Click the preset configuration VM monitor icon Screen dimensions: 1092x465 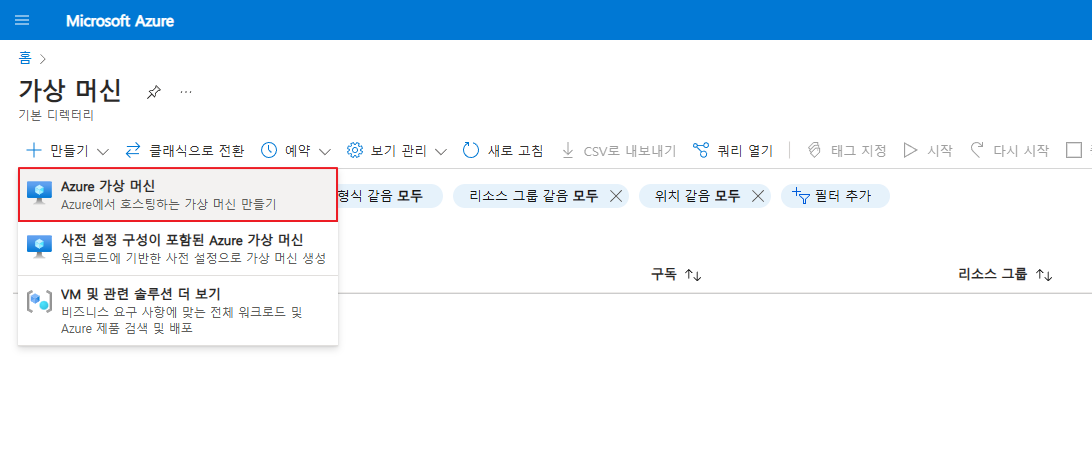pyautogui.click(x=39, y=246)
